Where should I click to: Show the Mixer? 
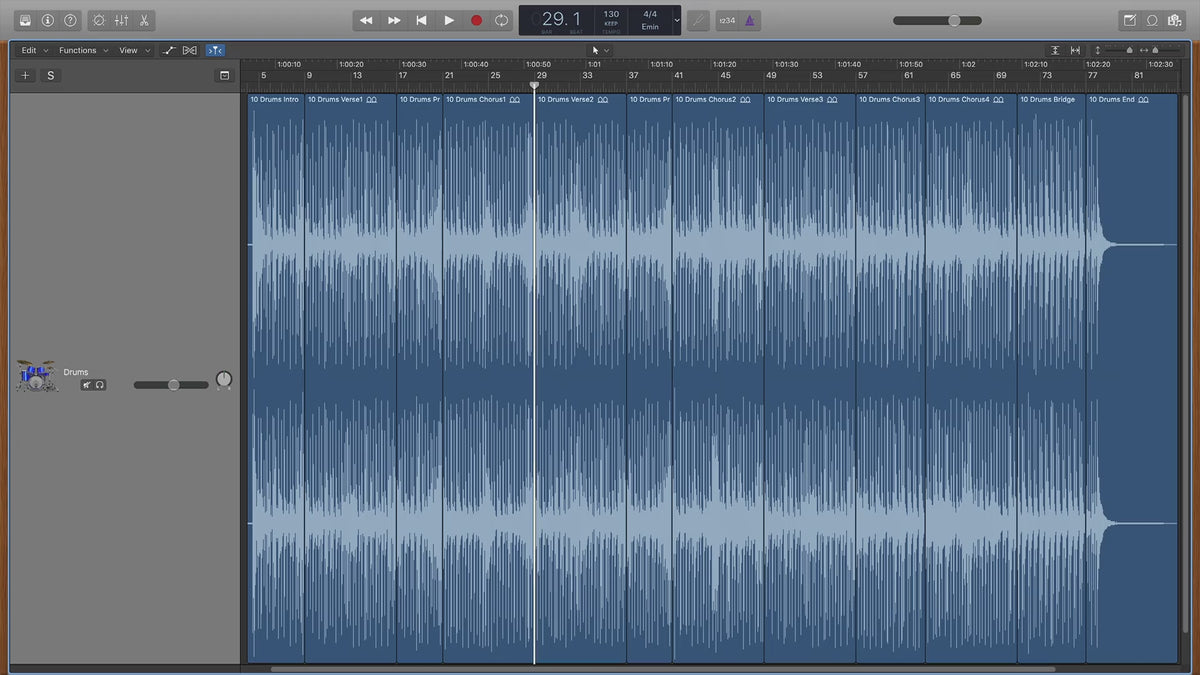(121, 20)
